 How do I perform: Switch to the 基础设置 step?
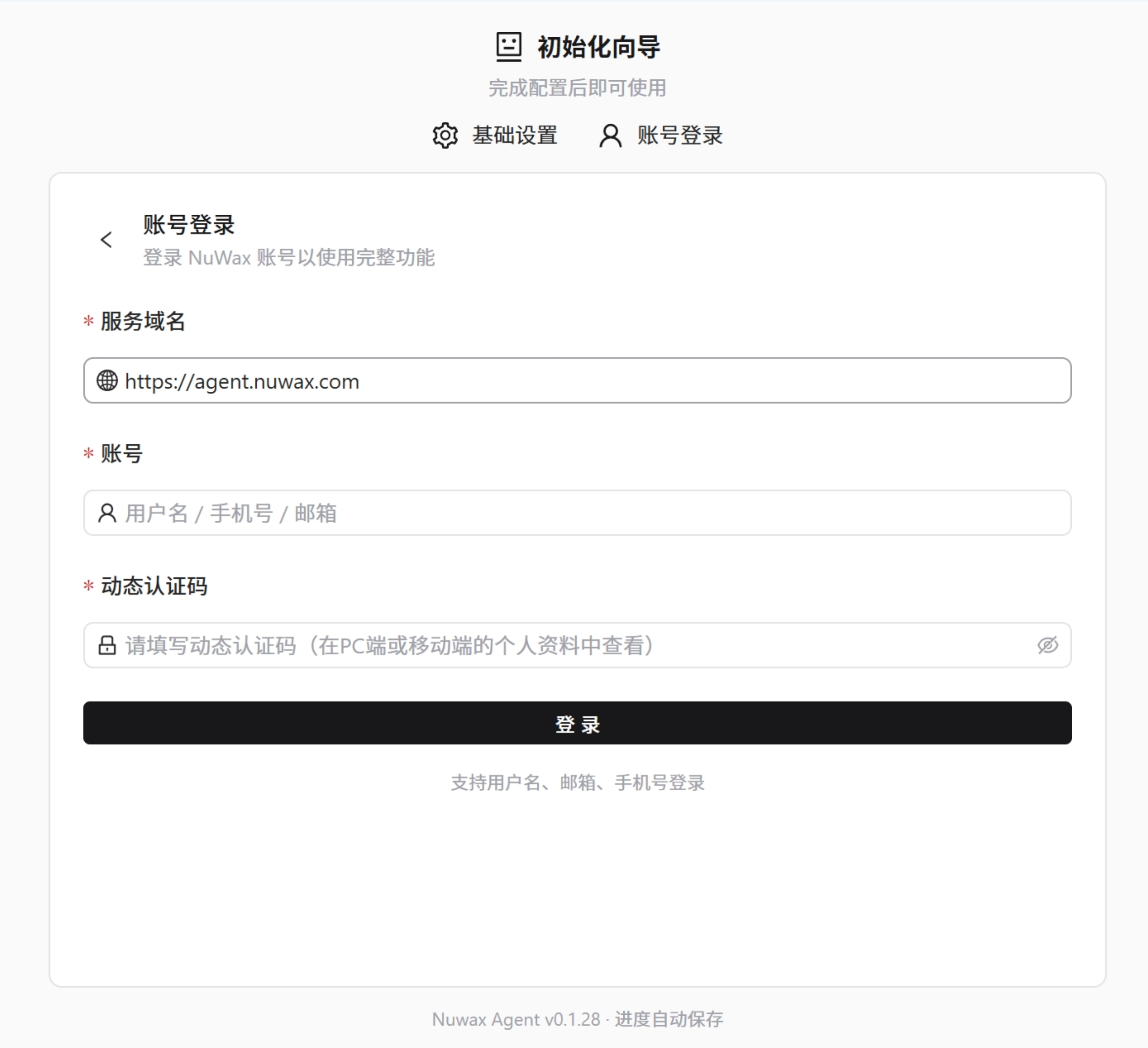[514, 135]
